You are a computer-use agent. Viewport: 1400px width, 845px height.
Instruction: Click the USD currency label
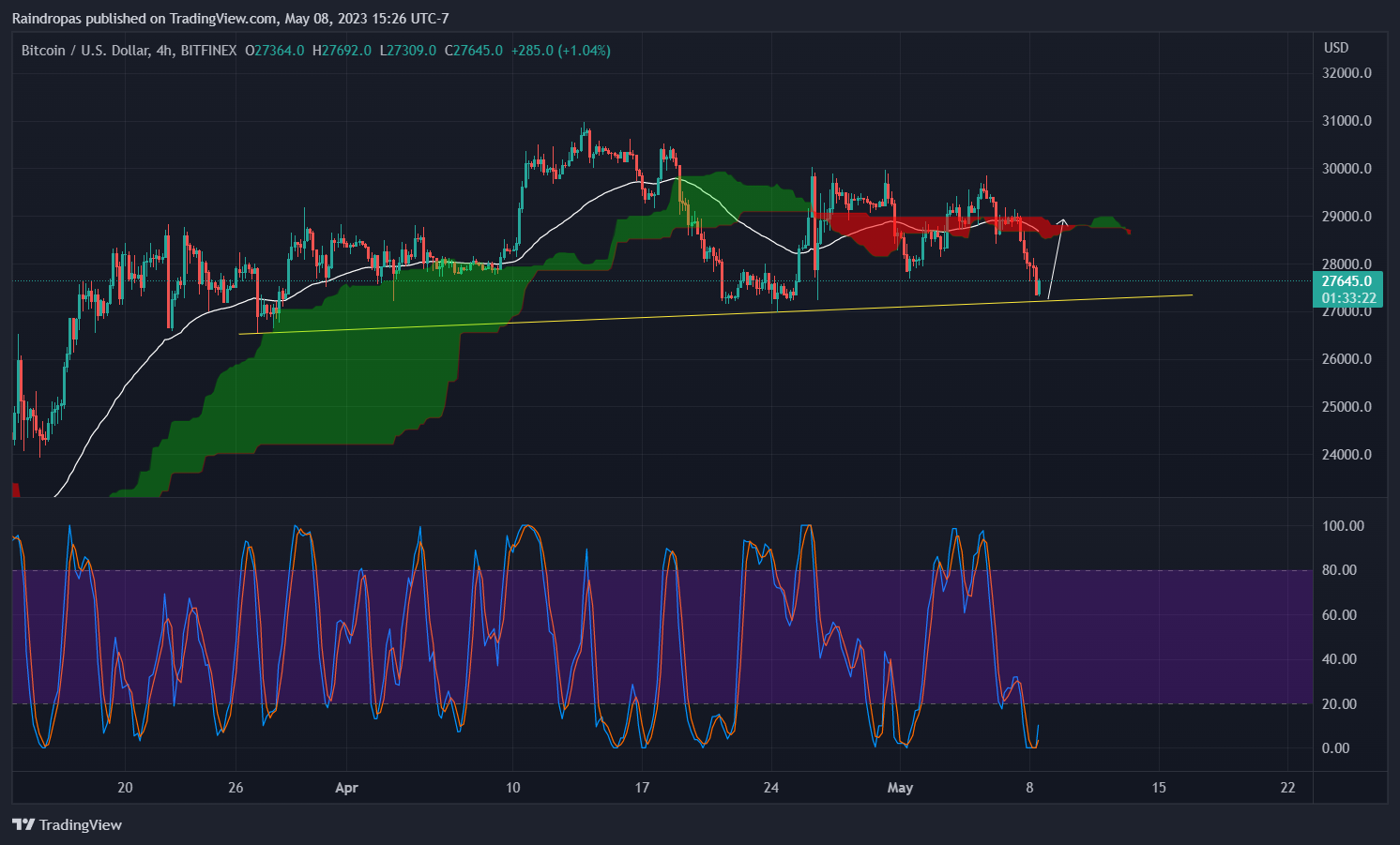pos(1336,48)
